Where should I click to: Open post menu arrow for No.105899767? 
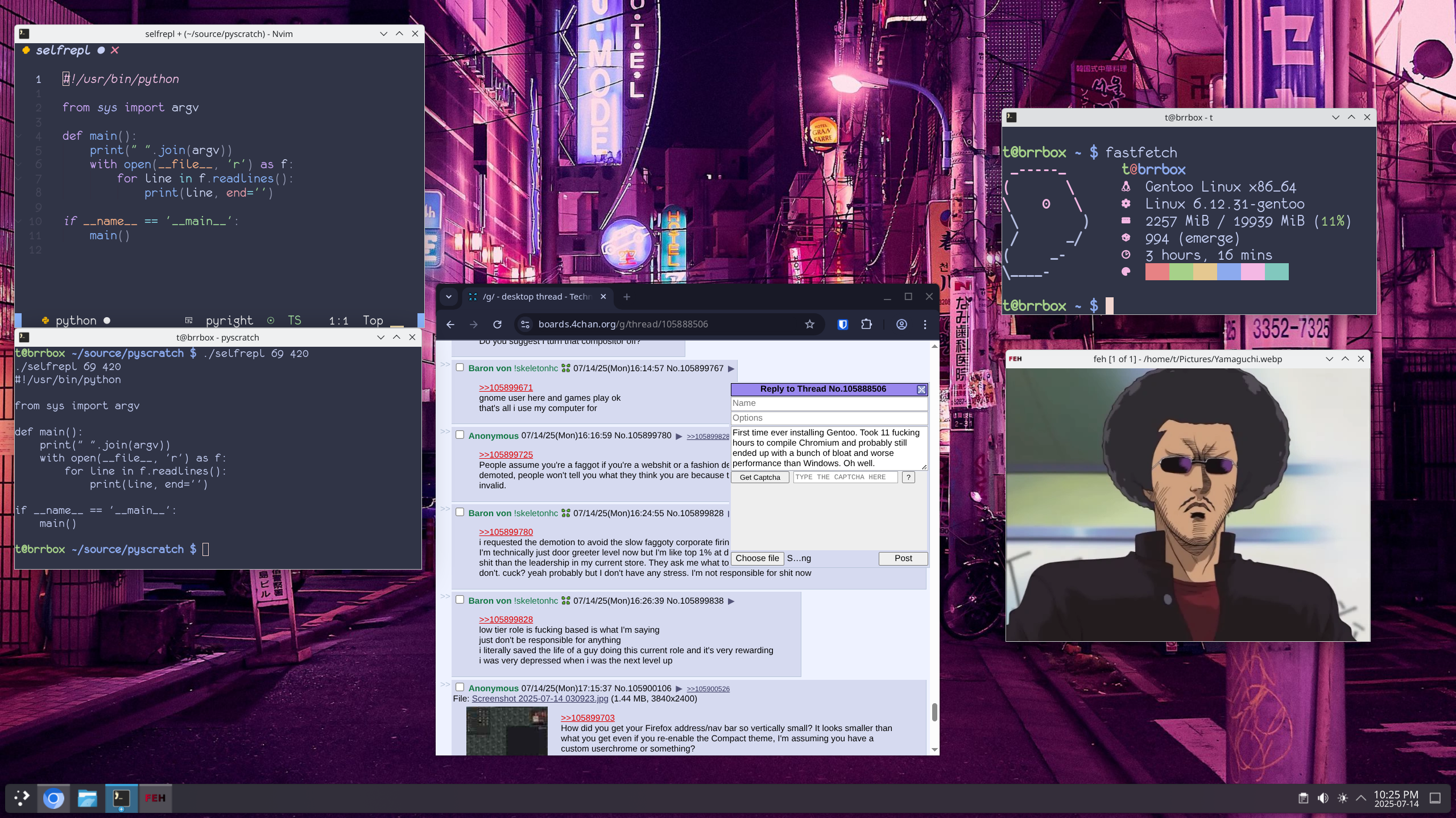click(731, 368)
